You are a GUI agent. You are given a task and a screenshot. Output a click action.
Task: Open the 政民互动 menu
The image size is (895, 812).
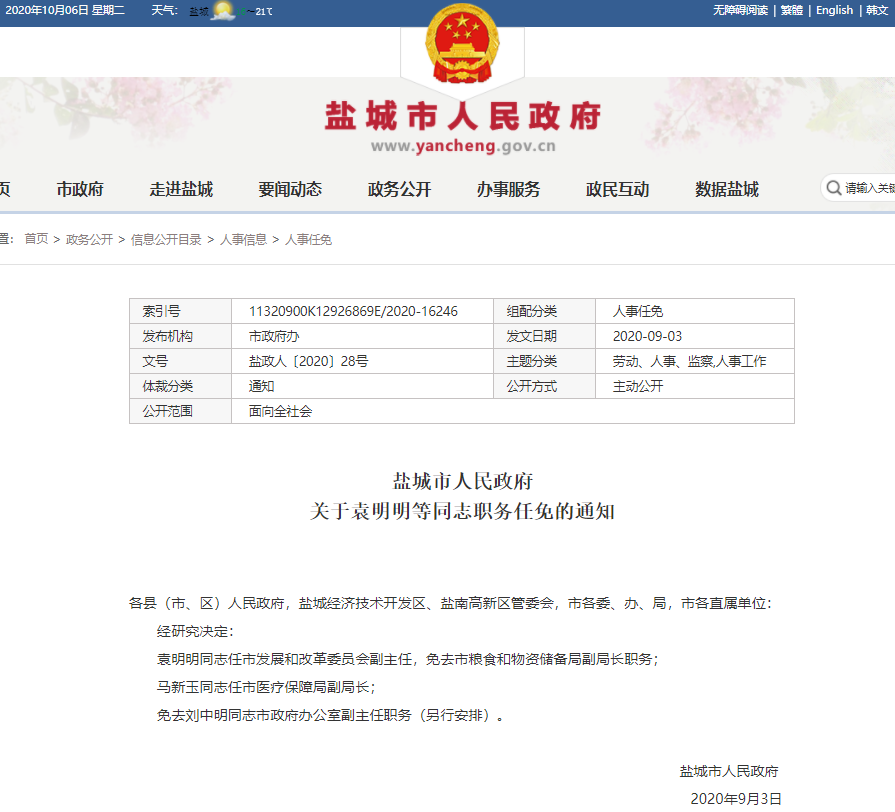coord(617,189)
